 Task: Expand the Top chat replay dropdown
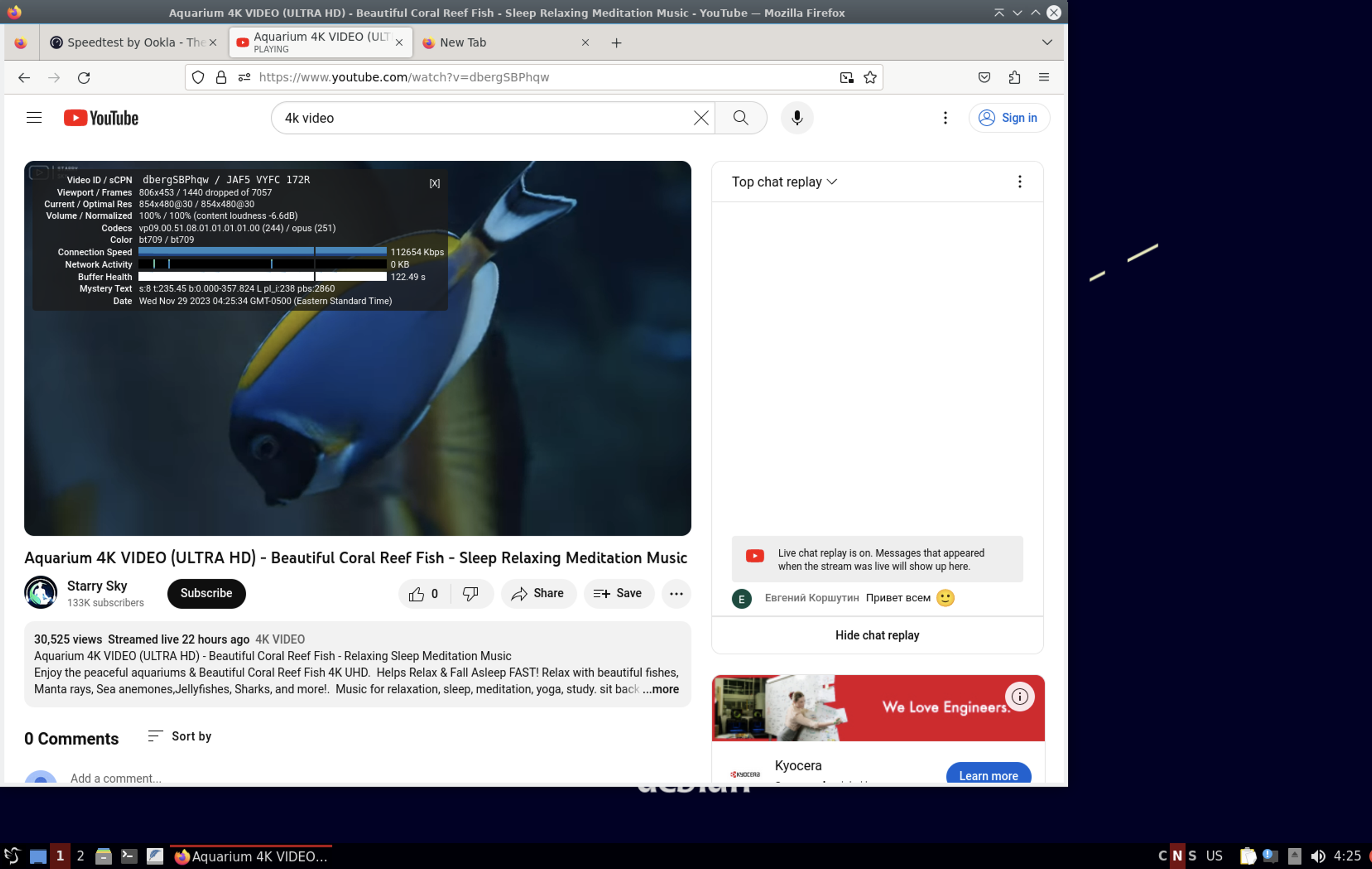pyautogui.click(x=783, y=181)
